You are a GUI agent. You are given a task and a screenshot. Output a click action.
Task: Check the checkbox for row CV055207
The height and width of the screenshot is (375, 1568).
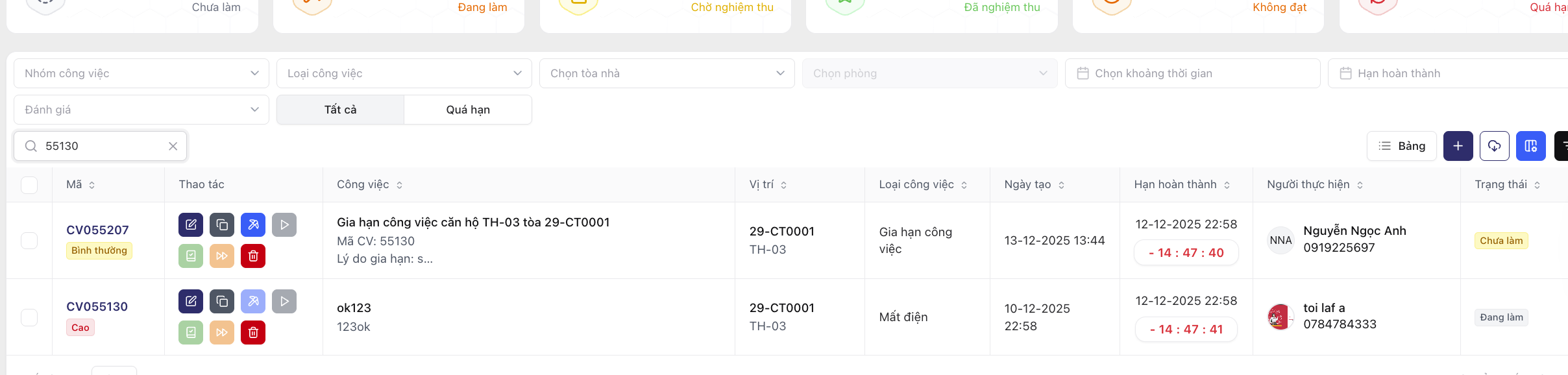click(29, 241)
